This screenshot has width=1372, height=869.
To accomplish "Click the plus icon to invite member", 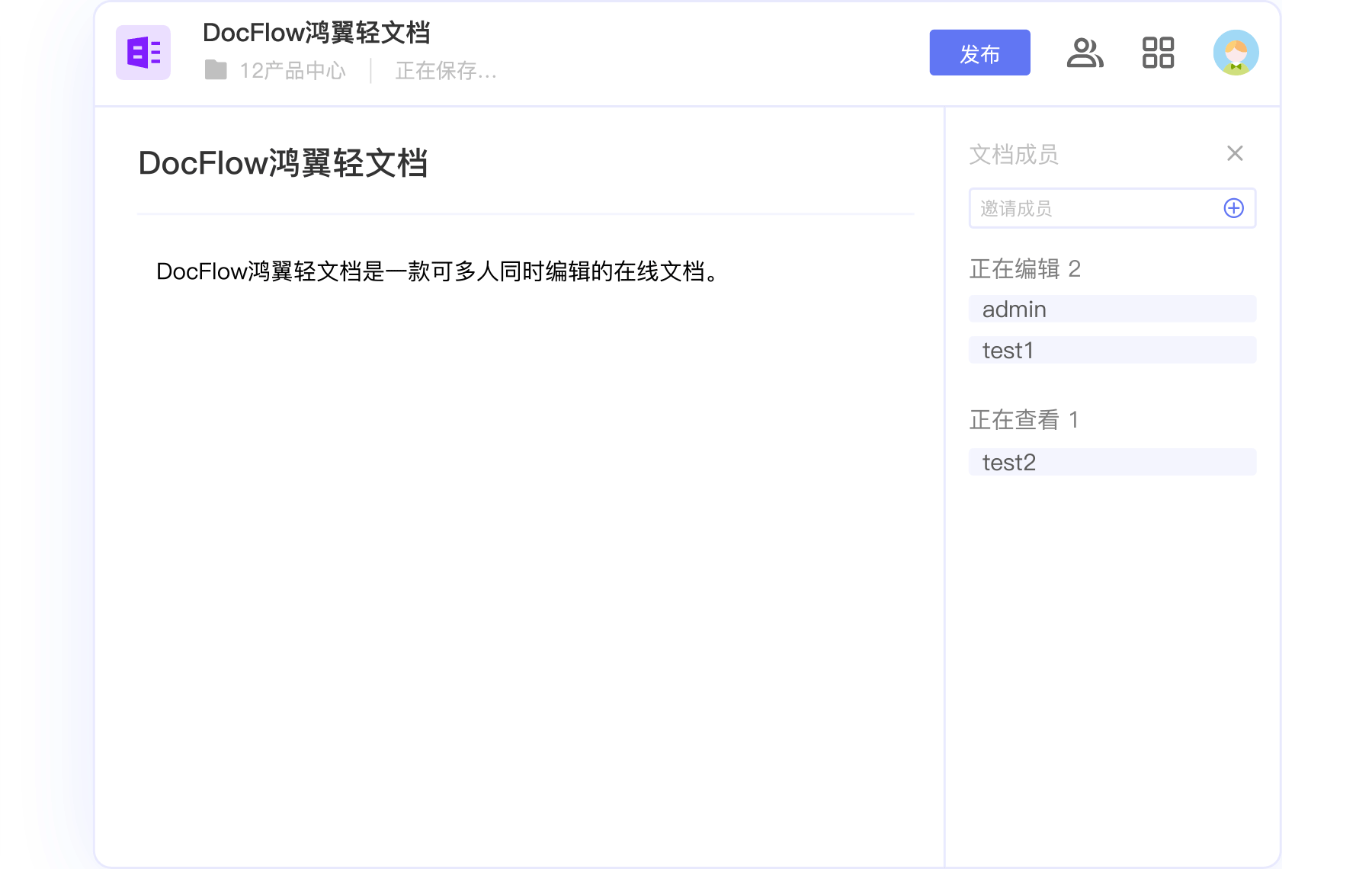I will click(x=1233, y=208).
